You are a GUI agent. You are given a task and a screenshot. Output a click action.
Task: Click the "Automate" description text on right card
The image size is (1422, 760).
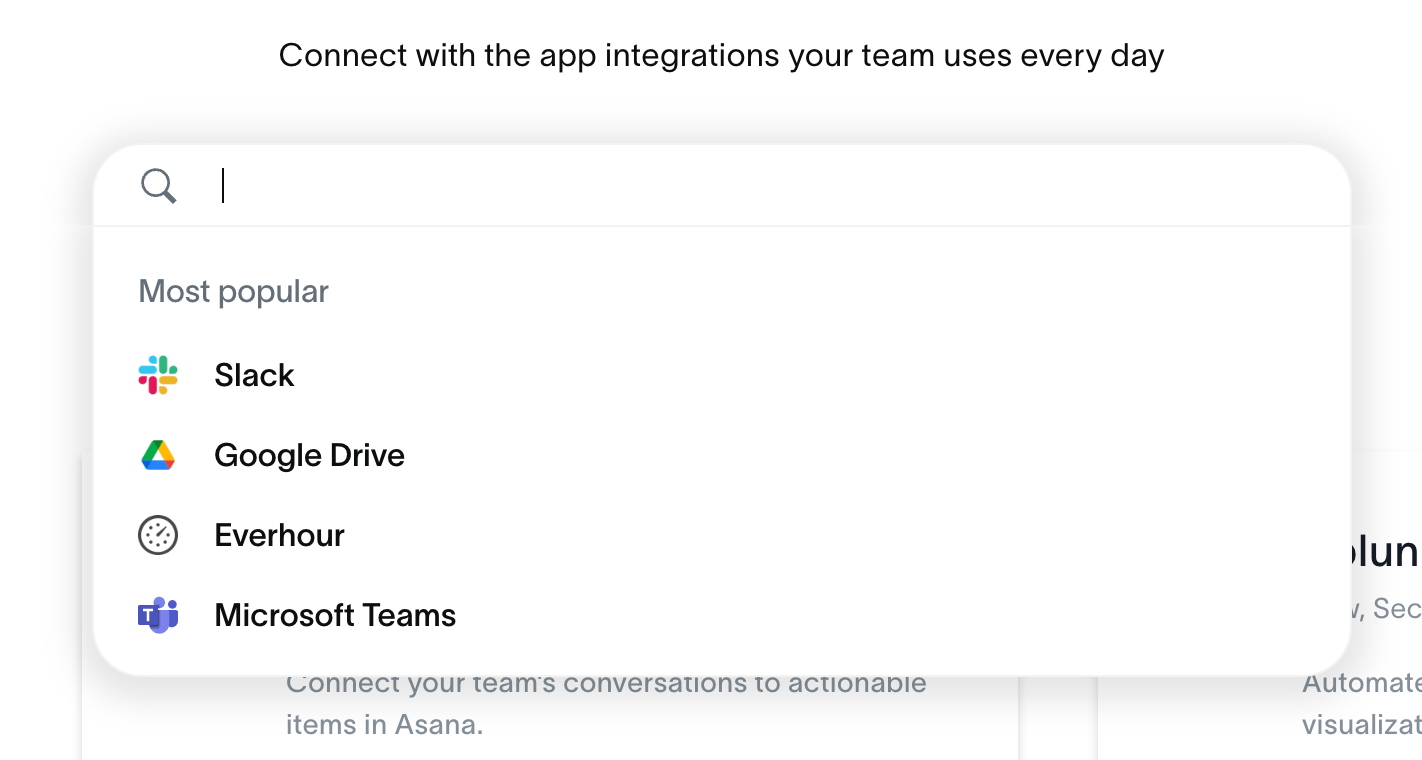coord(1361,684)
